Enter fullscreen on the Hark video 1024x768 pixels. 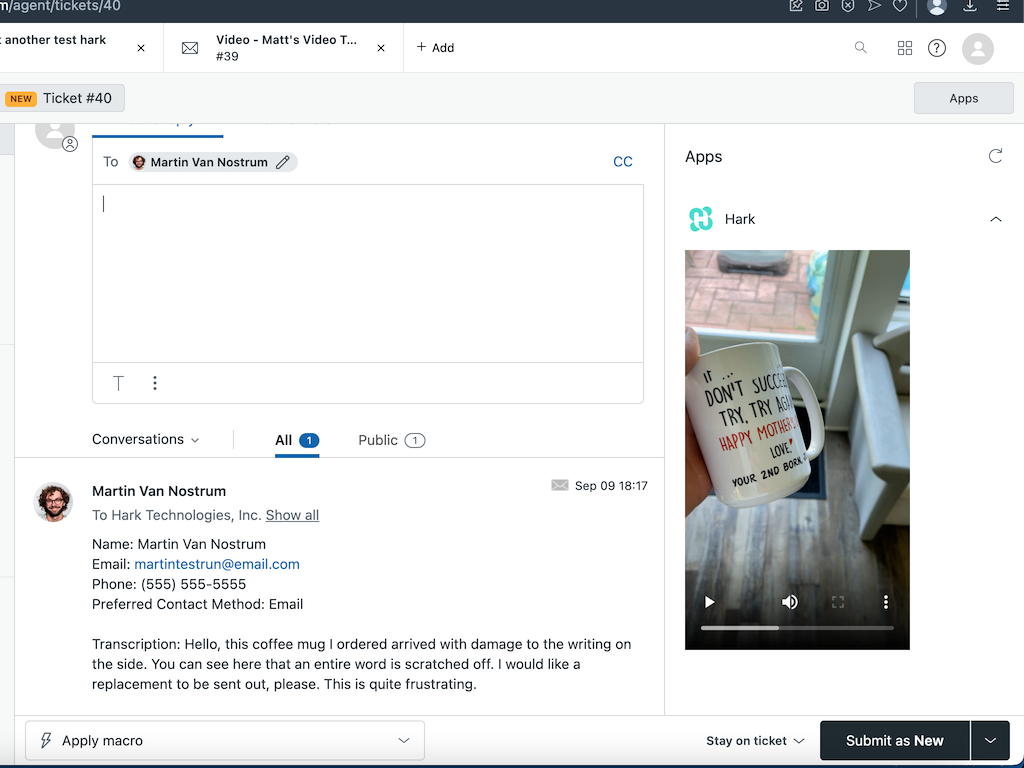(838, 602)
